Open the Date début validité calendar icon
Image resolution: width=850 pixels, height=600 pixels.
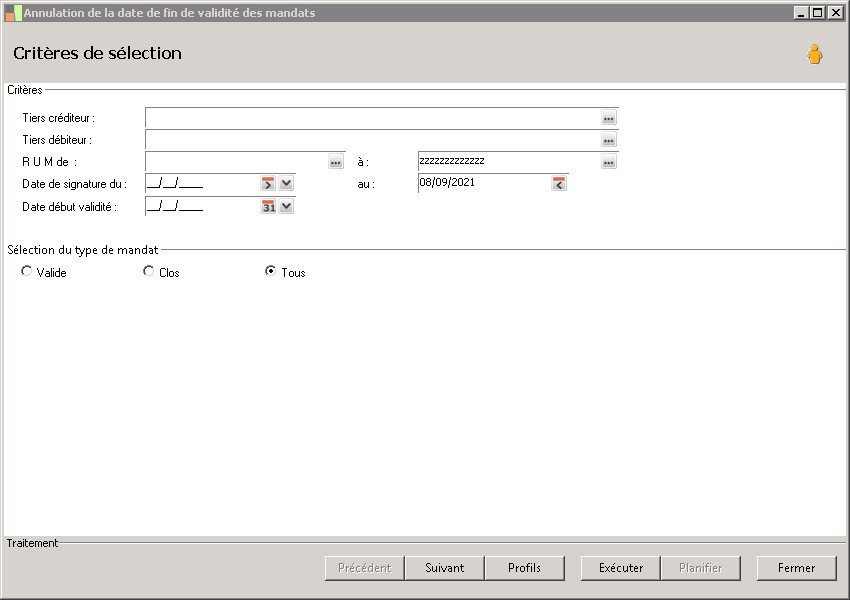(268, 207)
